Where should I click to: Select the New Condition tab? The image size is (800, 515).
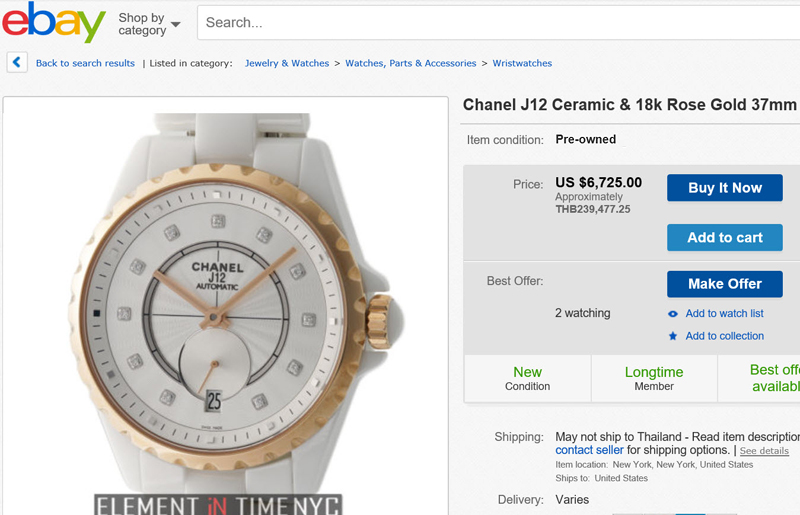click(x=527, y=378)
